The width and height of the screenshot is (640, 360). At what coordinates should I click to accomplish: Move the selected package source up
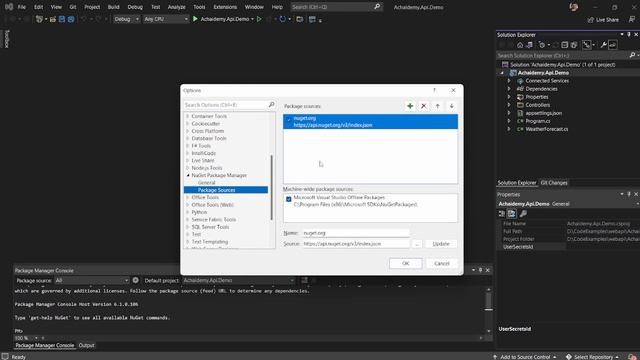438,106
